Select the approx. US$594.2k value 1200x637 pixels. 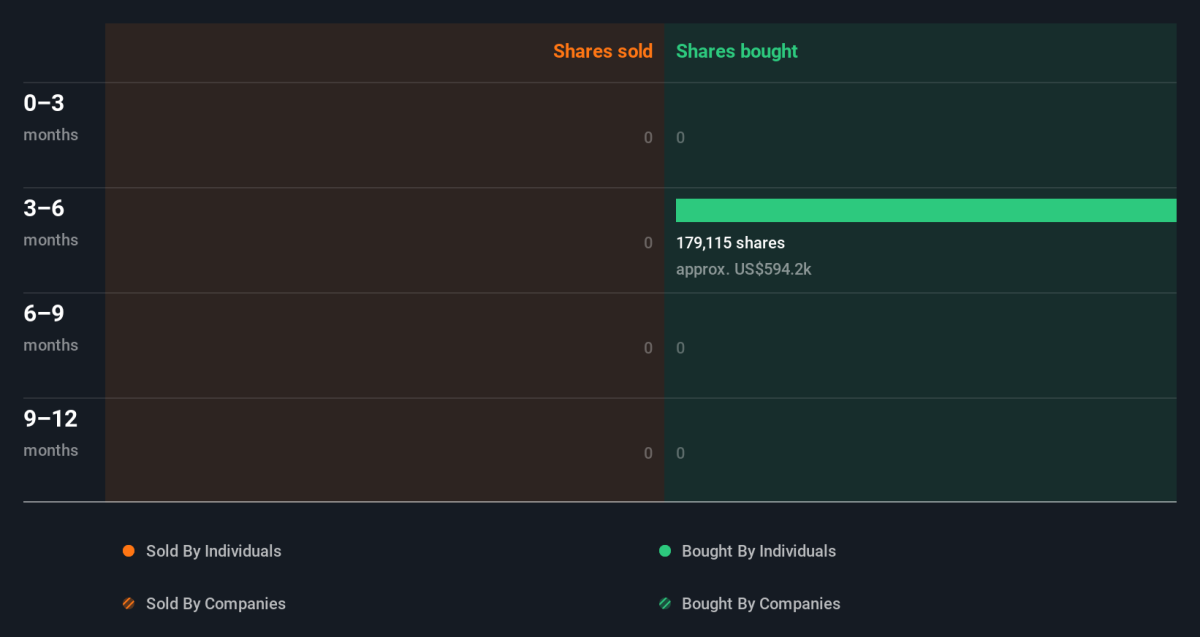tap(744, 269)
